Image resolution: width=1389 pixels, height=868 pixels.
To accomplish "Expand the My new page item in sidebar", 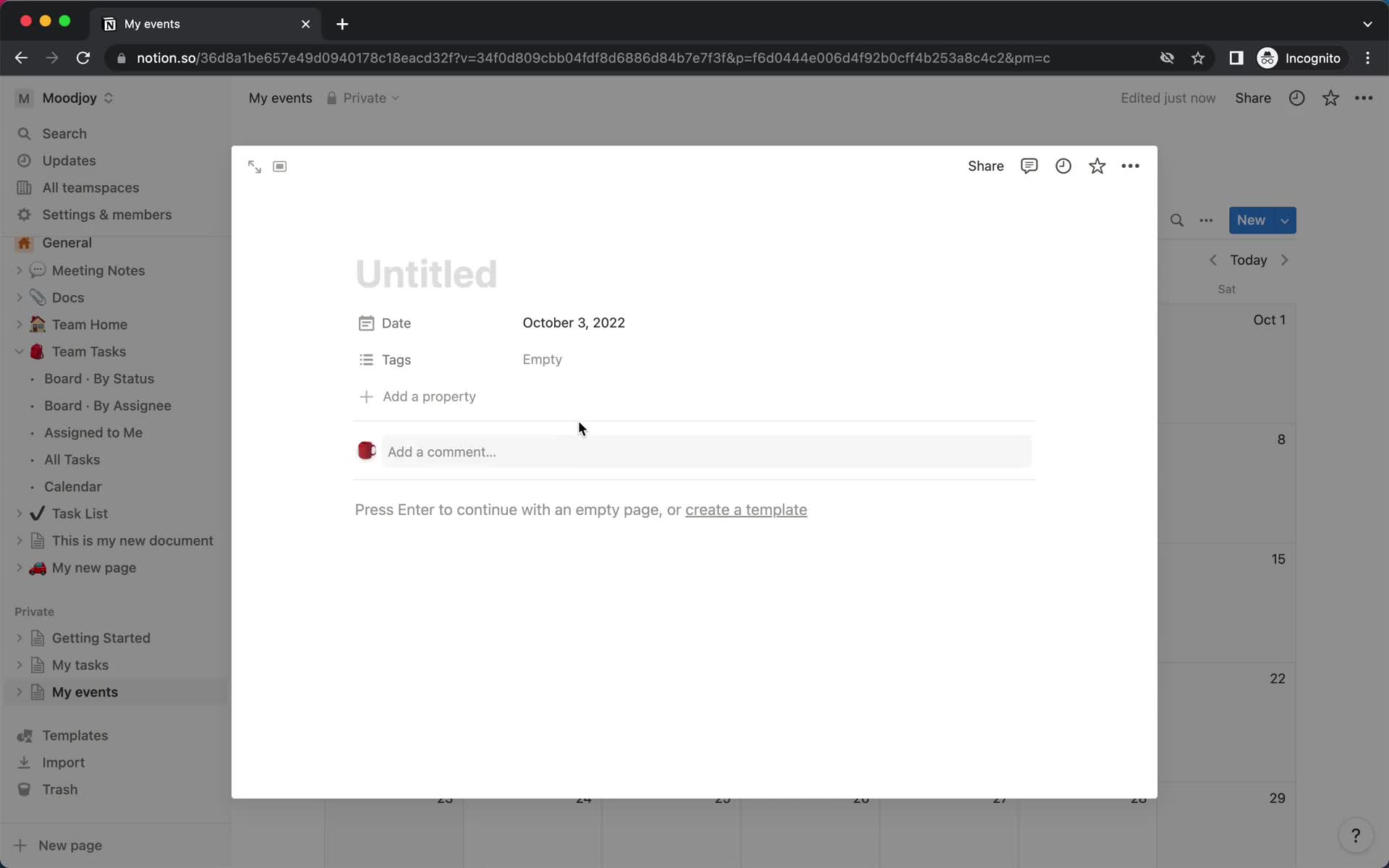I will pos(18,567).
